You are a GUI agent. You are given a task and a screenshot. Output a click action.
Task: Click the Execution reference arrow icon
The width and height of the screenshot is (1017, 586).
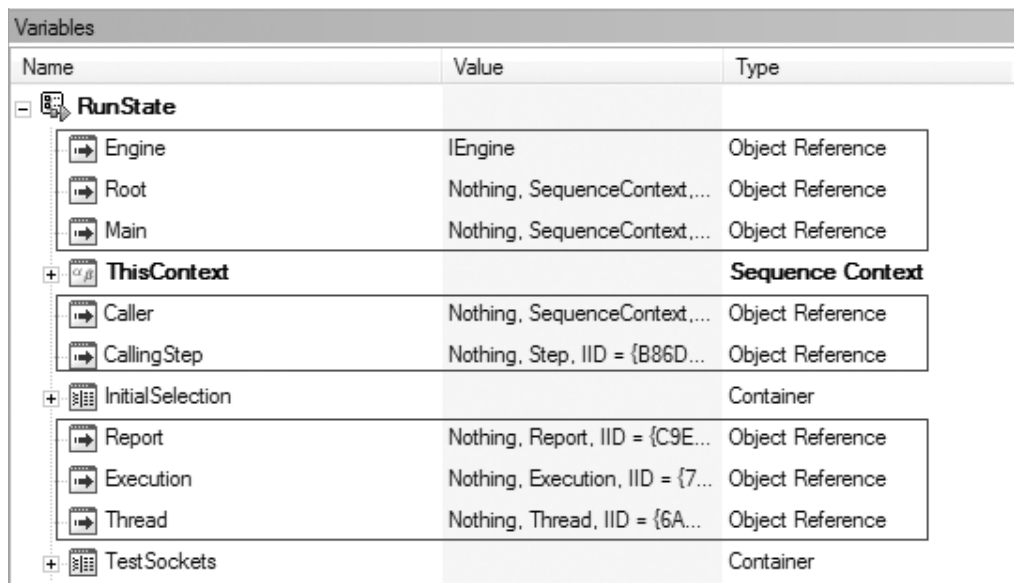[x=83, y=480]
